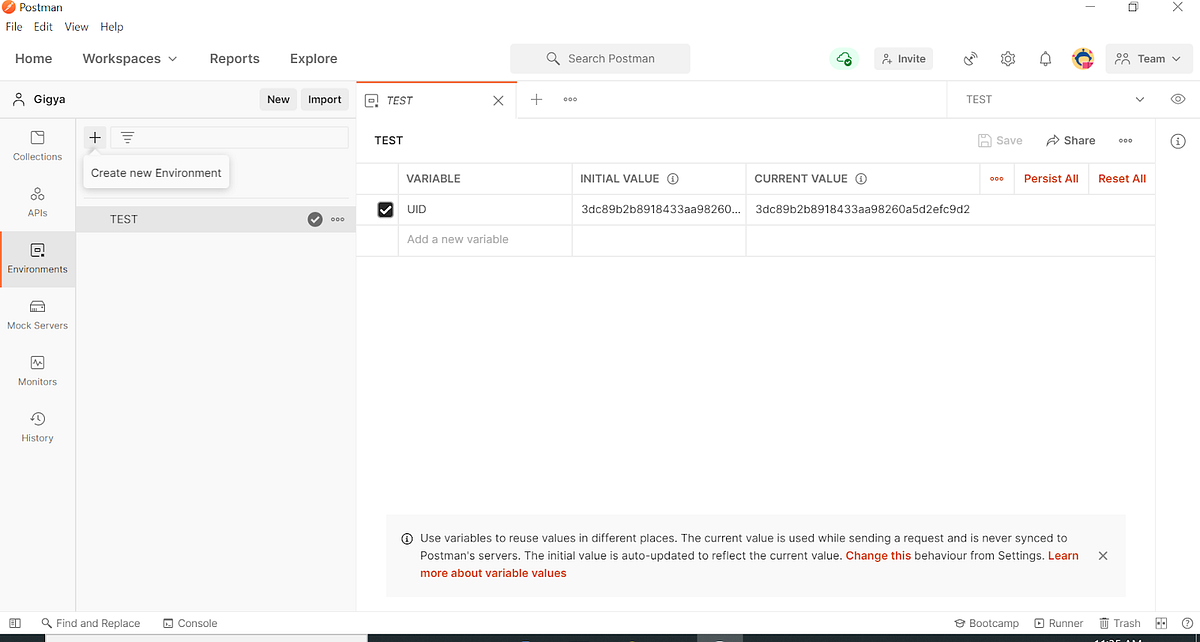1200x642 pixels.
Task: Open the info panel icon on right
Action: 1178,142
